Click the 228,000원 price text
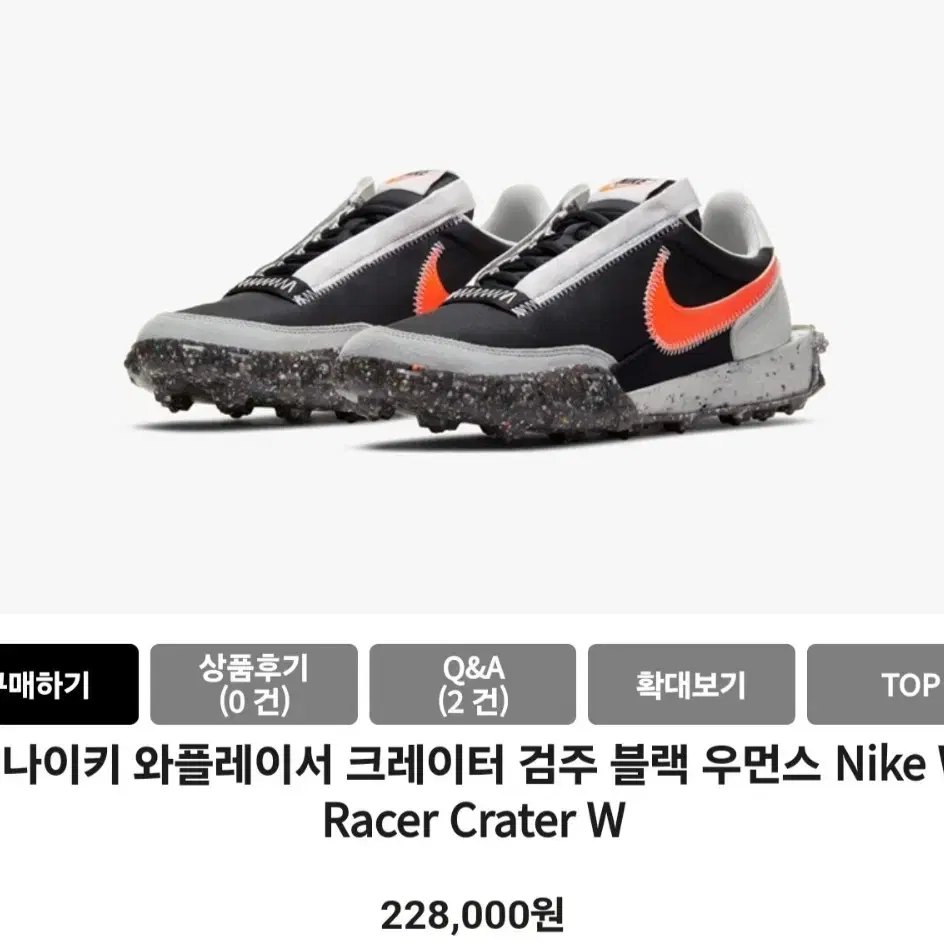The image size is (944, 944). click(472, 915)
